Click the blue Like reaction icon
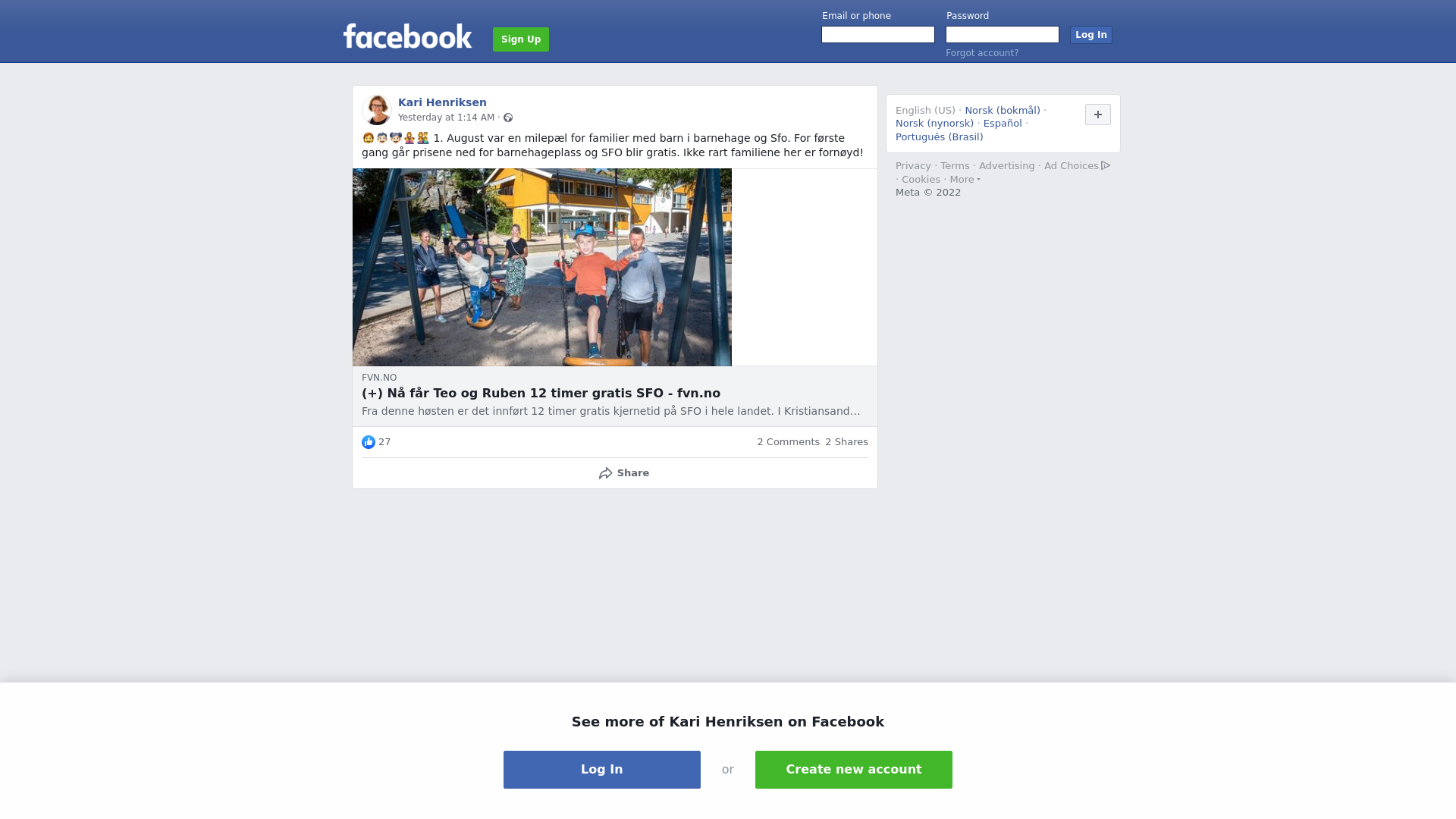The image size is (1456, 819). (x=369, y=442)
